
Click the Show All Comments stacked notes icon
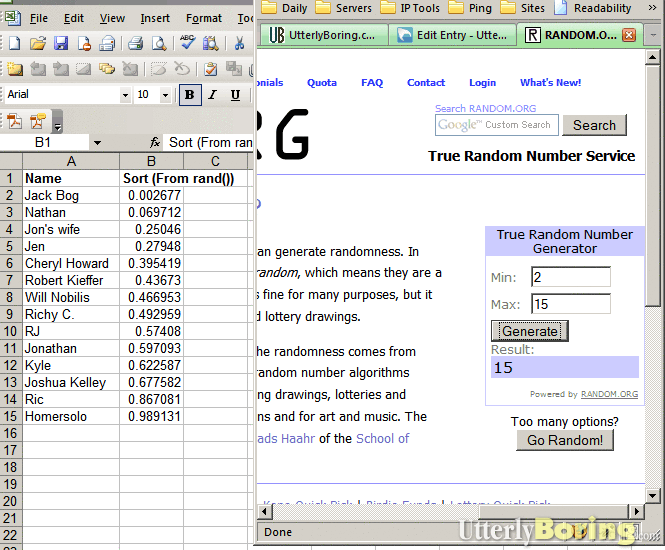106,68
